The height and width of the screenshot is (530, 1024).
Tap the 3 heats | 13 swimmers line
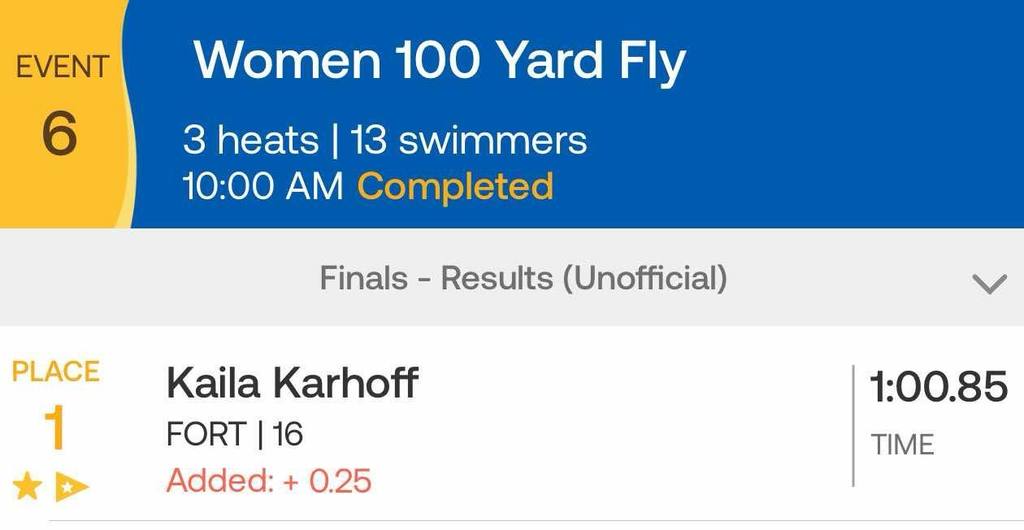(384, 141)
